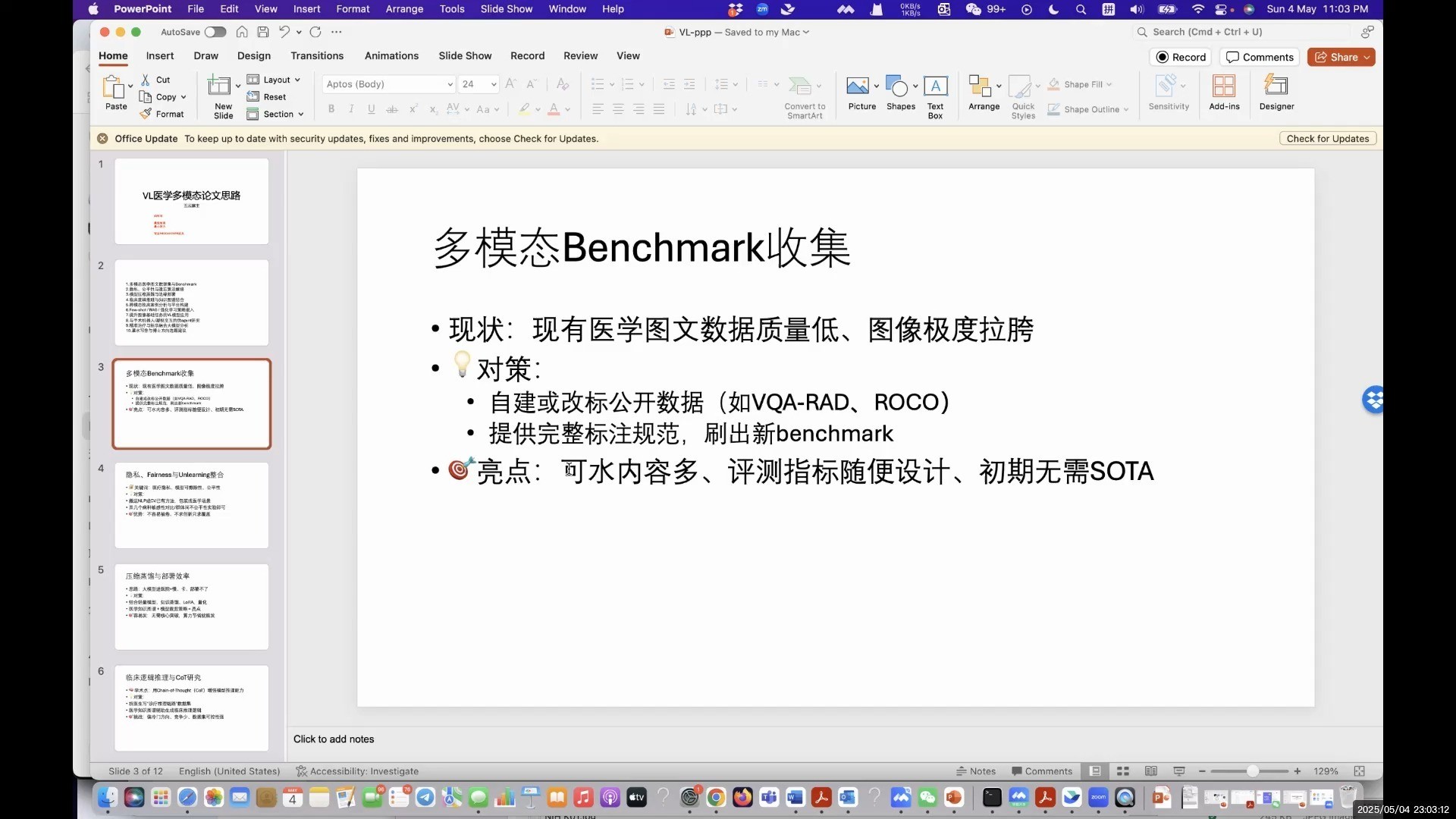Toggle the AutoSave switch
The width and height of the screenshot is (1456, 819).
215,32
